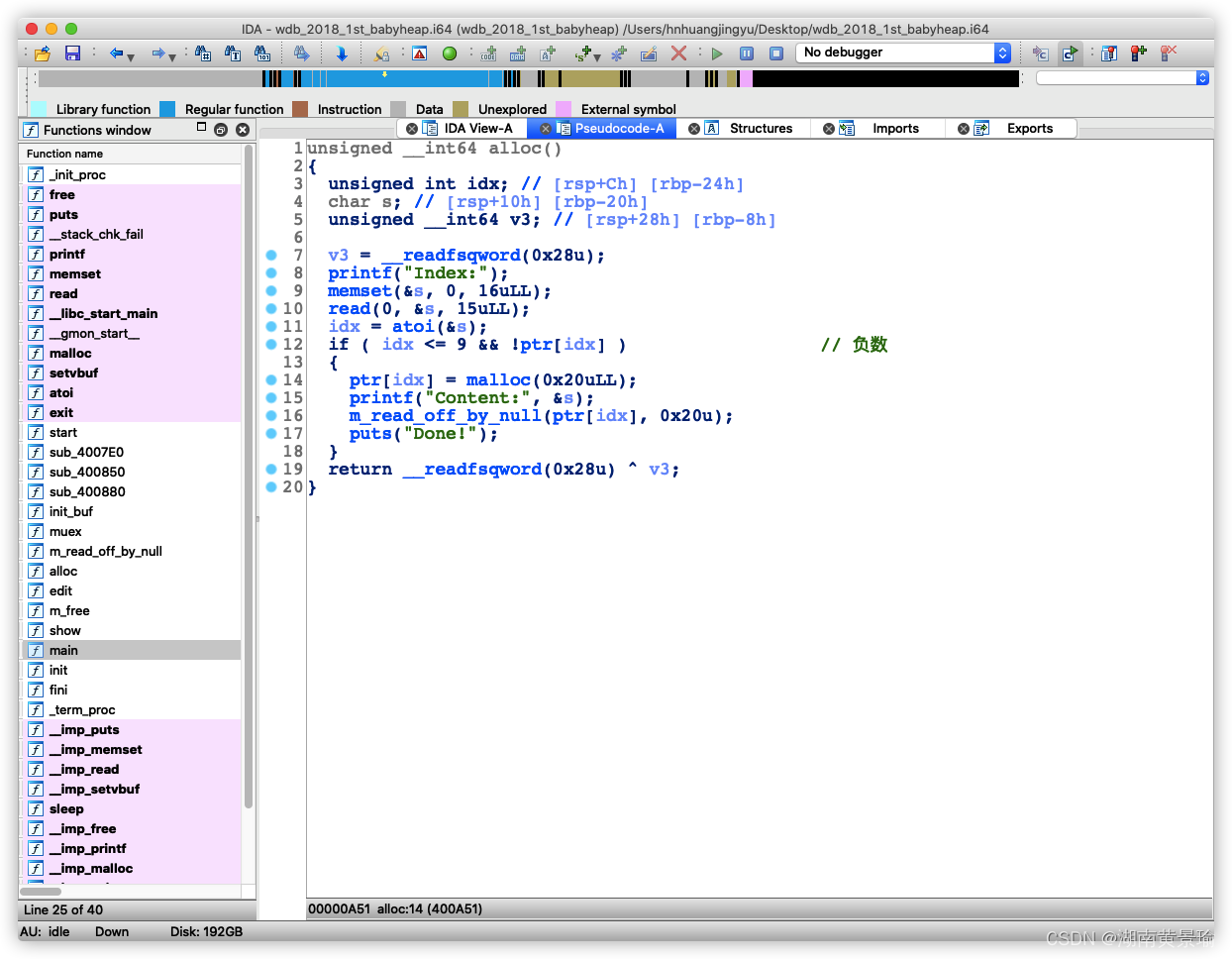Click the open file toolbar icon
The height and width of the screenshot is (959, 1232).
[42, 53]
